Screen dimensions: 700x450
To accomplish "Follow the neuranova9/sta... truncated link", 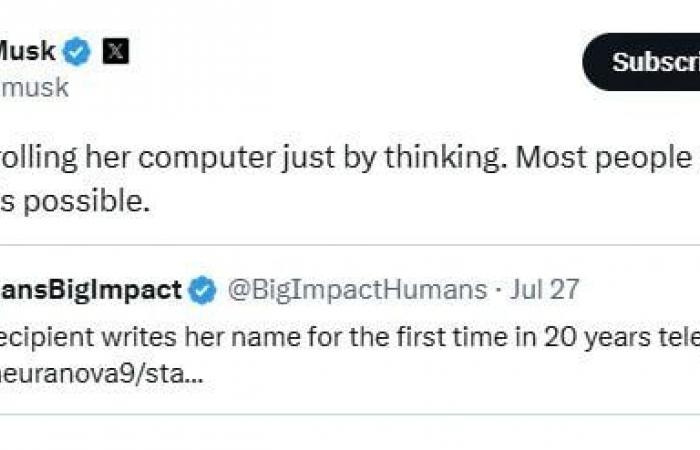I will click(x=102, y=374).
